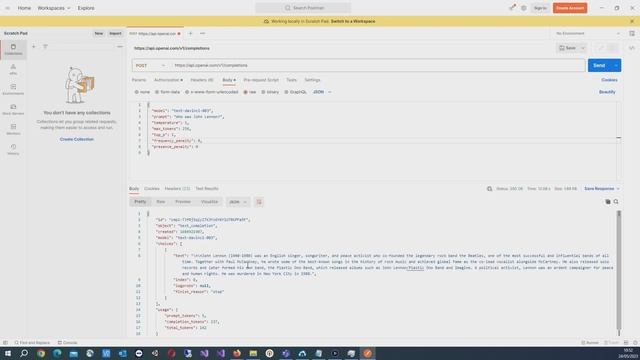Open the Collections sidebar panel
This screenshot has height=360, width=640.
click(x=13, y=49)
